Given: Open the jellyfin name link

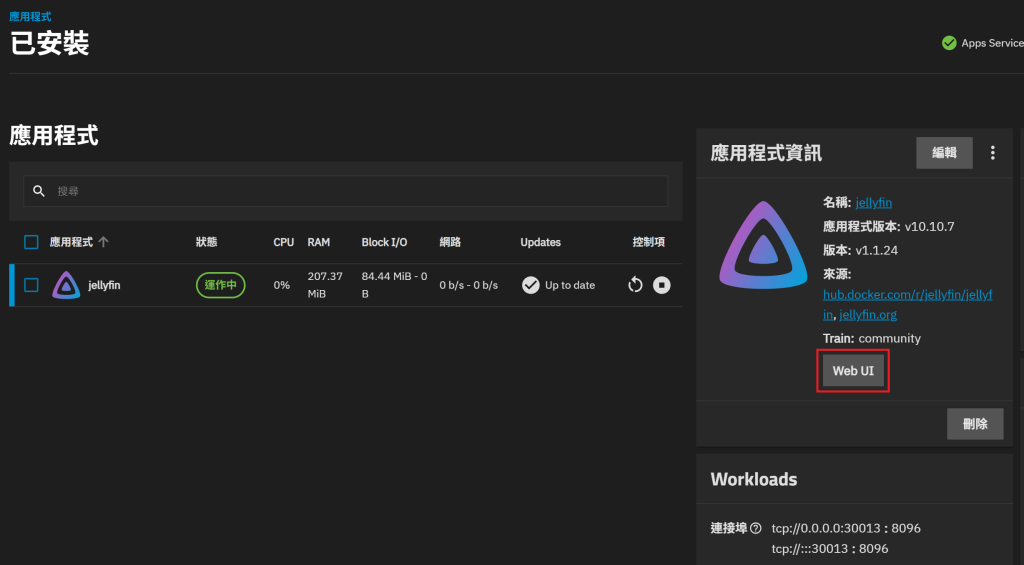Looking at the screenshot, I should [x=874, y=202].
